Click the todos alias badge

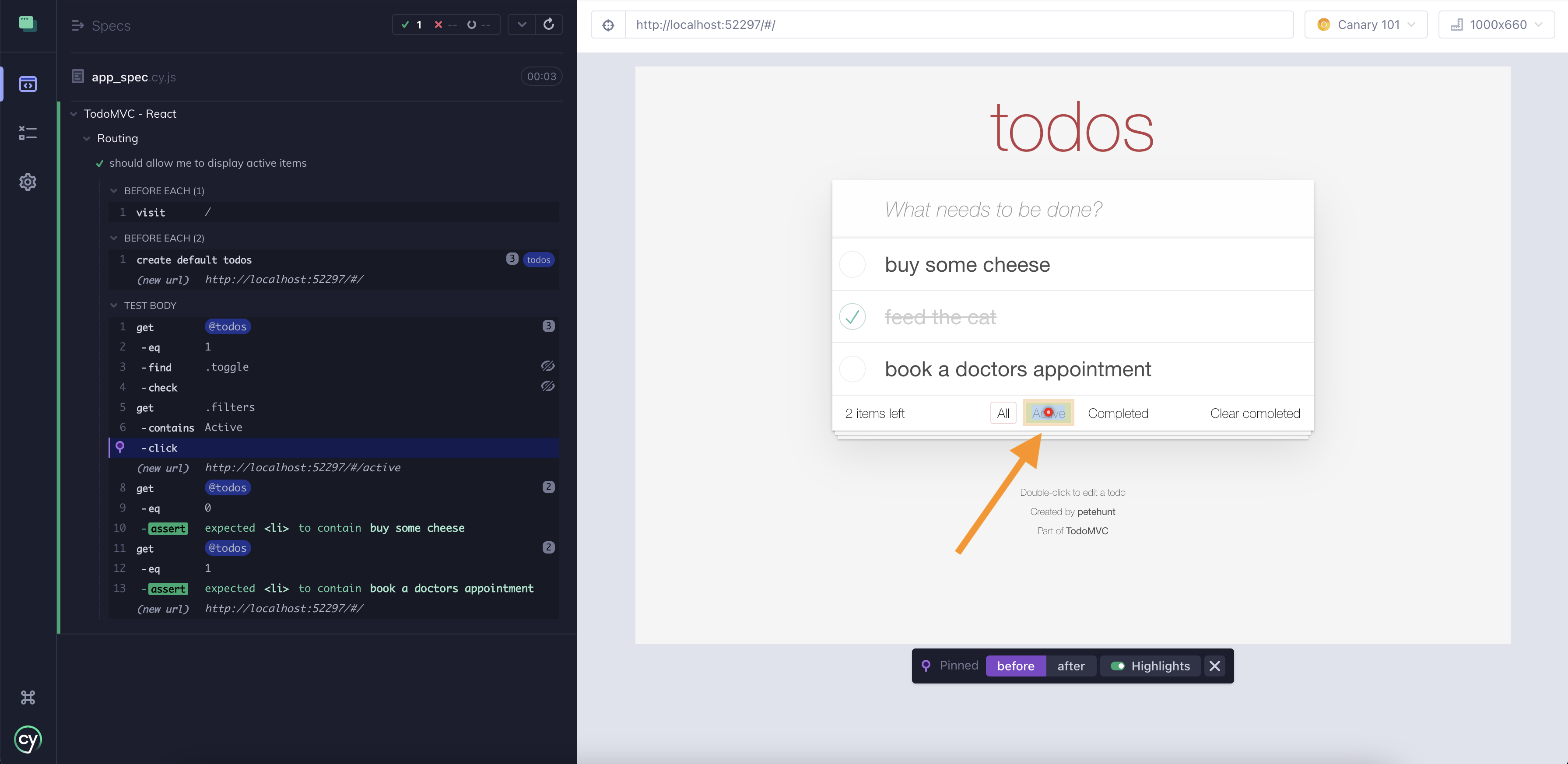[x=538, y=259]
